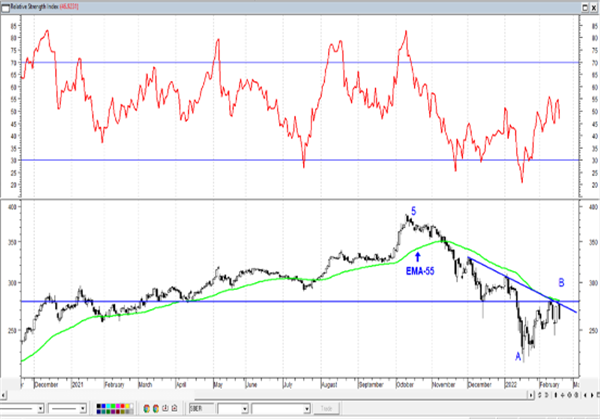The height and width of the screenshot is (419, 600).
Task: Click the 2021 label on the date axis
Action: click(78, 385)
